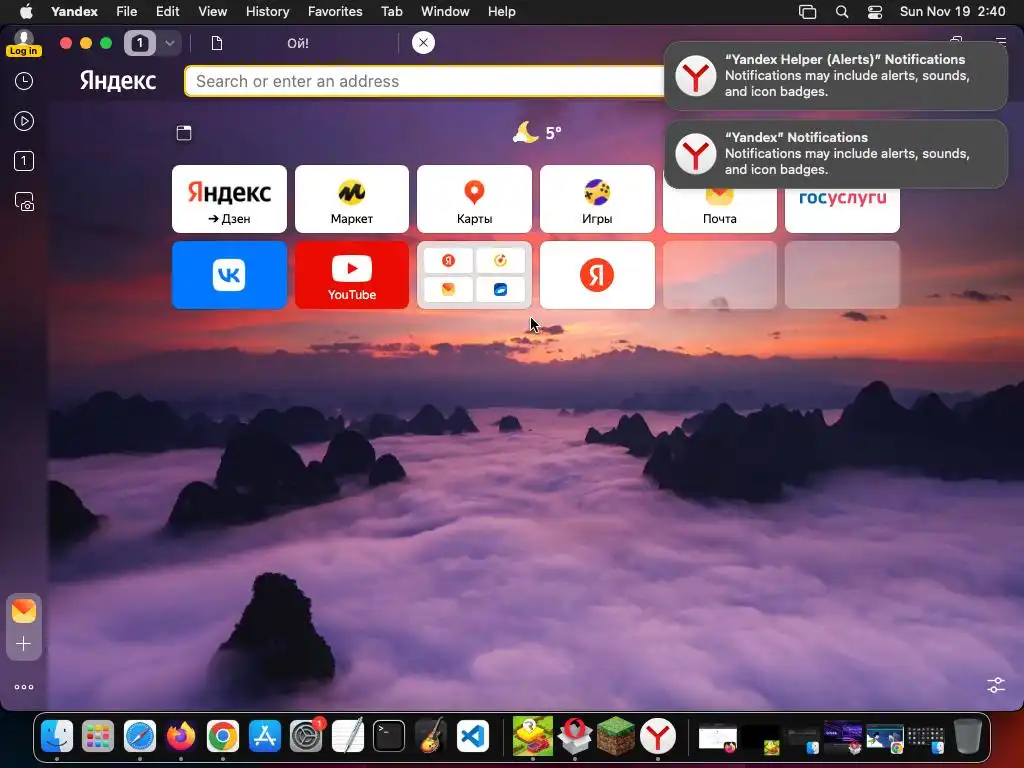1024x768 pixels.
Task: Select the Ой! tab
Action: click(x=298, y=44)
